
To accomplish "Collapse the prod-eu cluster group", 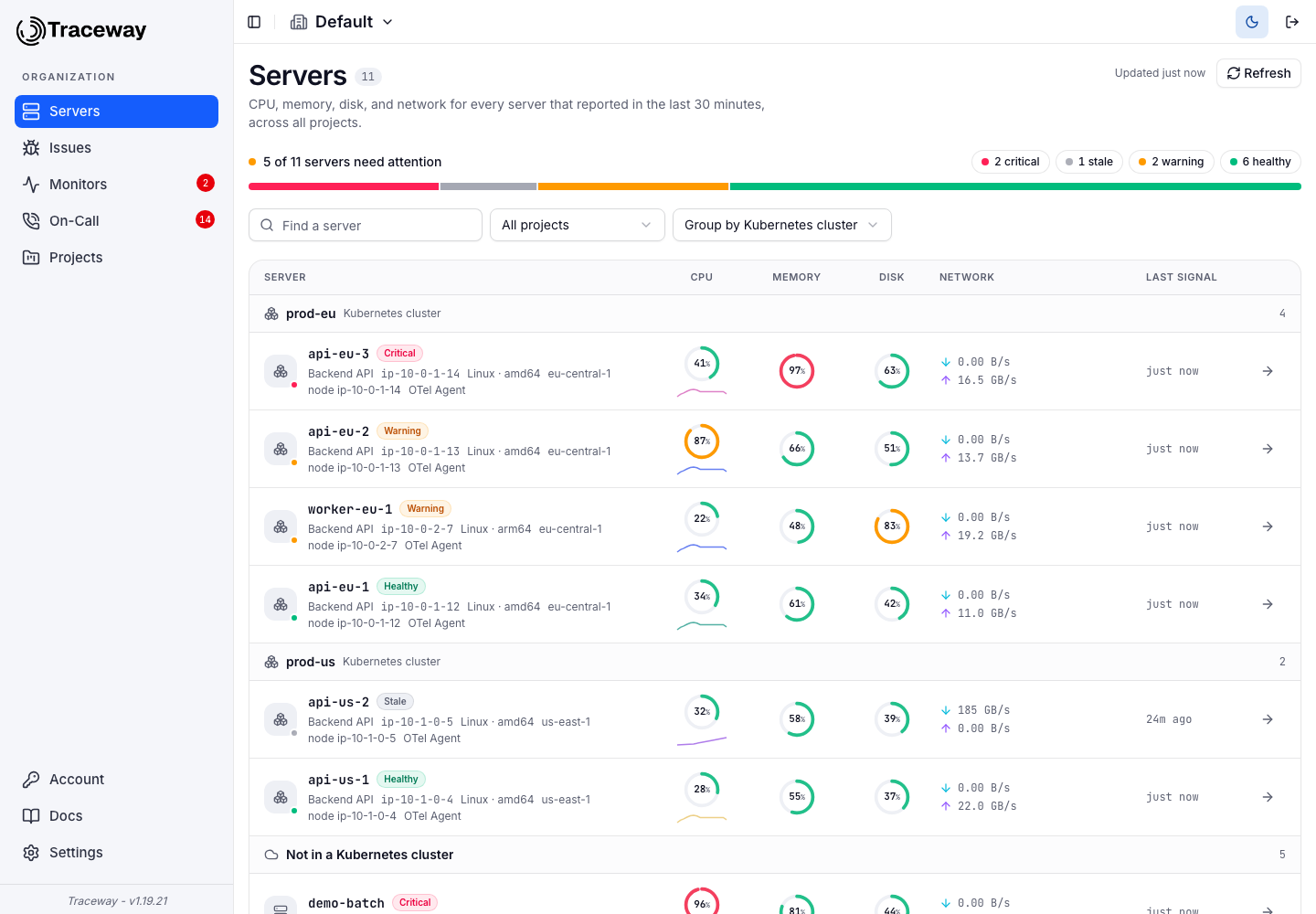I will pos(775,314).
